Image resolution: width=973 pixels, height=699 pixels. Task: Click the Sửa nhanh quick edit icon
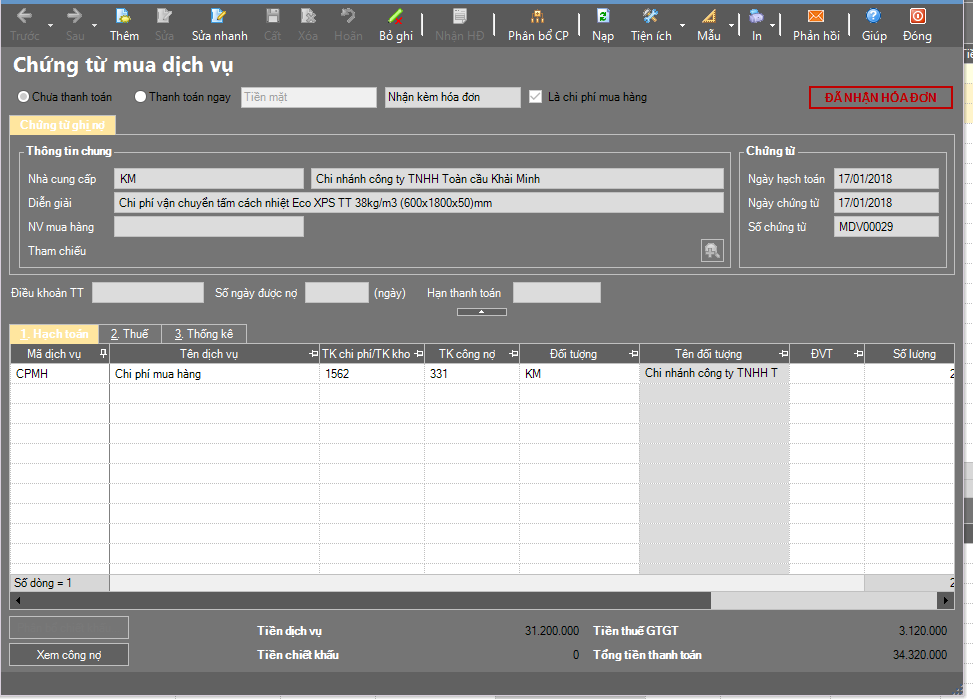coord(218,17)
